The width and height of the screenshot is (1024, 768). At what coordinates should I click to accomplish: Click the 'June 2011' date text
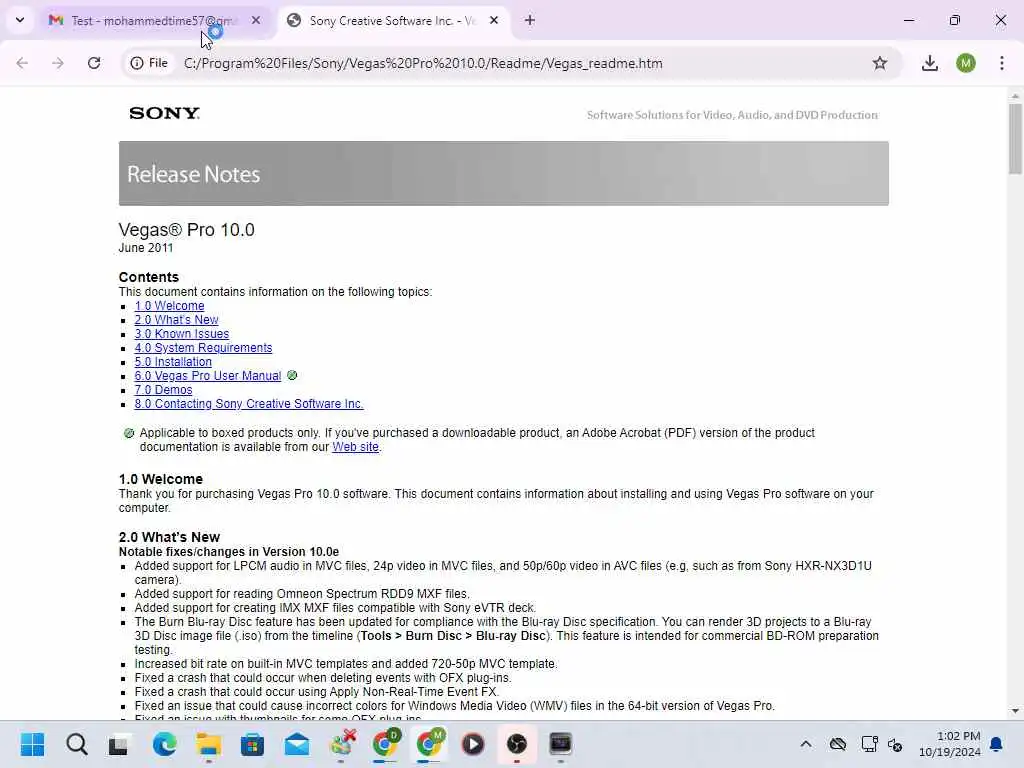coord(146,248)
